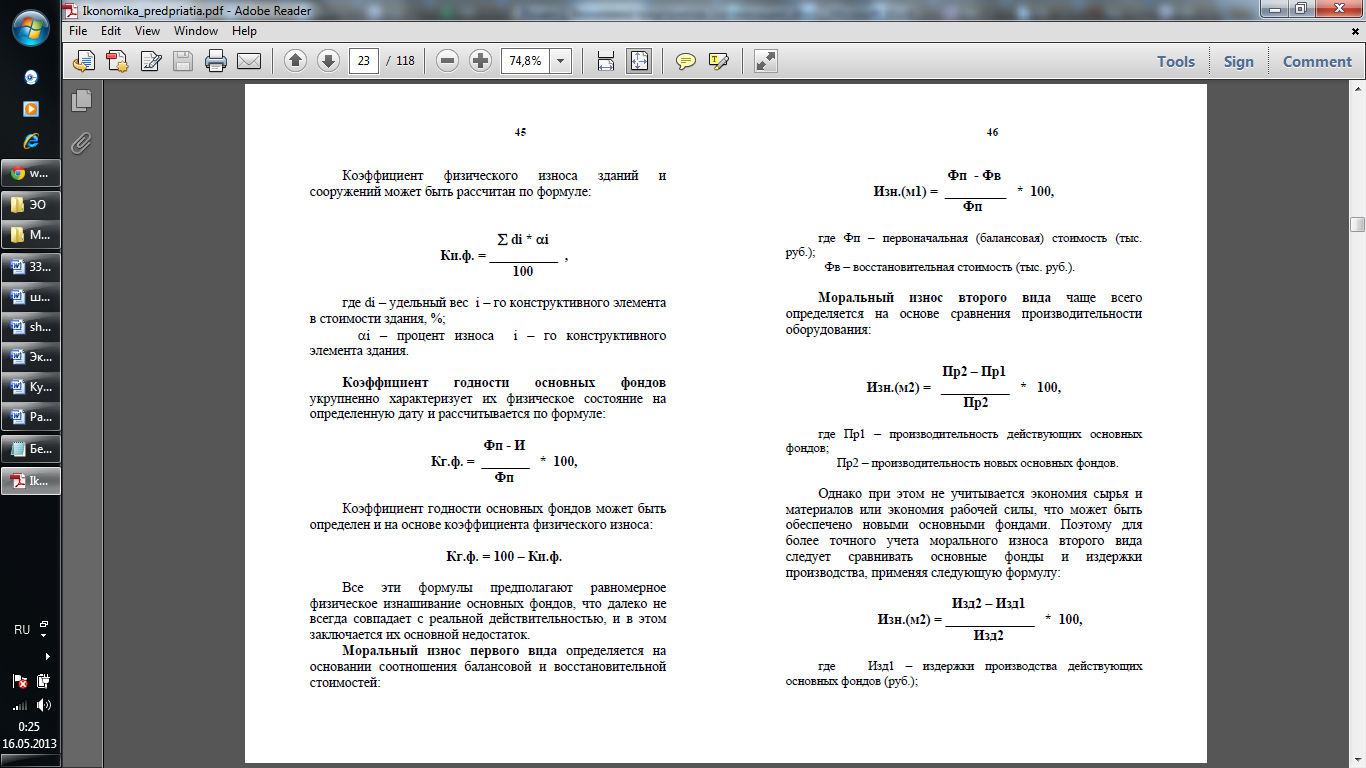Click the scrollbar down arrow

pyautogui.click(x=1357, y=759)
